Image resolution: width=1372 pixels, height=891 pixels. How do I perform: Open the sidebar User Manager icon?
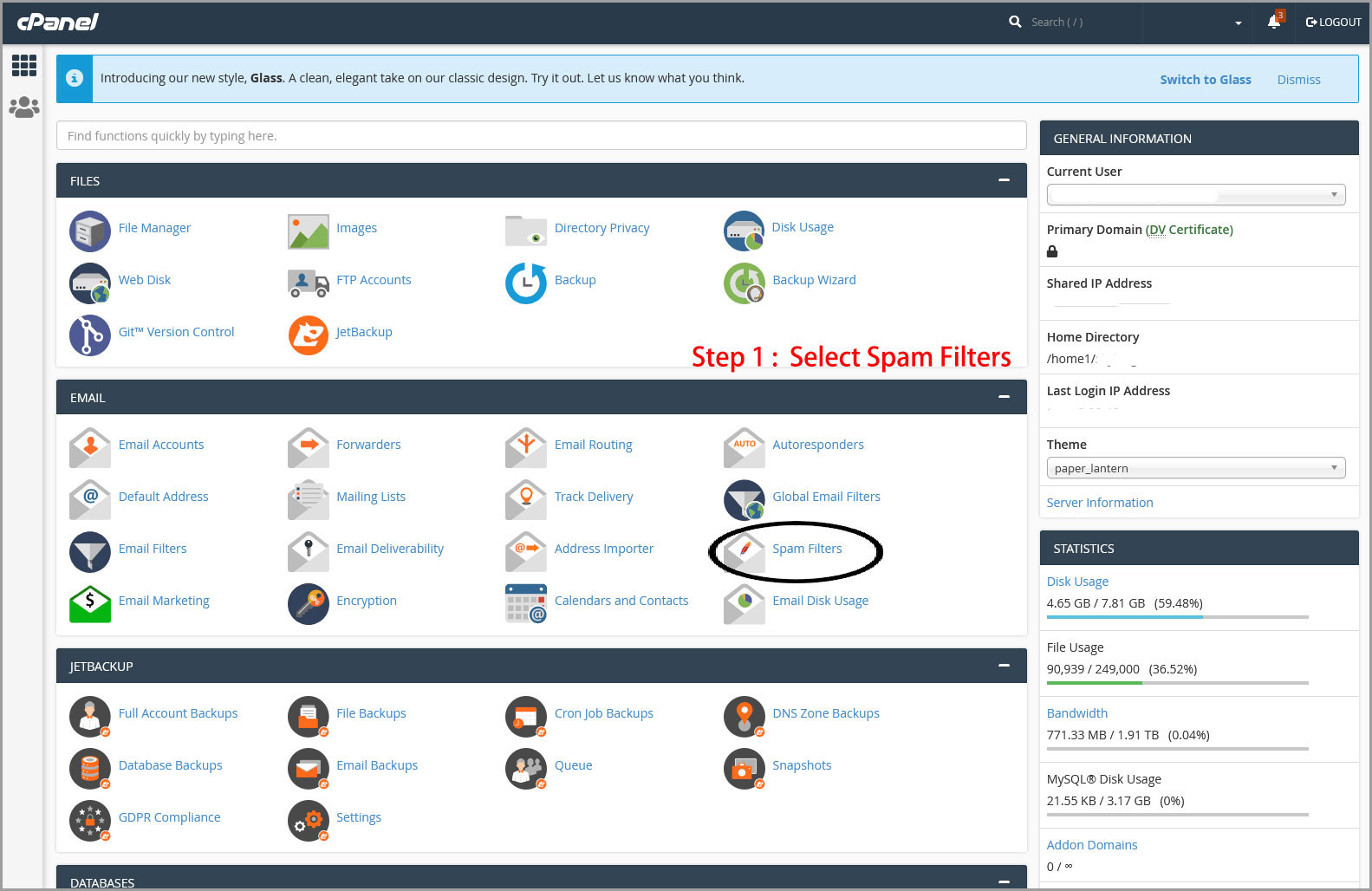[24, 107]
